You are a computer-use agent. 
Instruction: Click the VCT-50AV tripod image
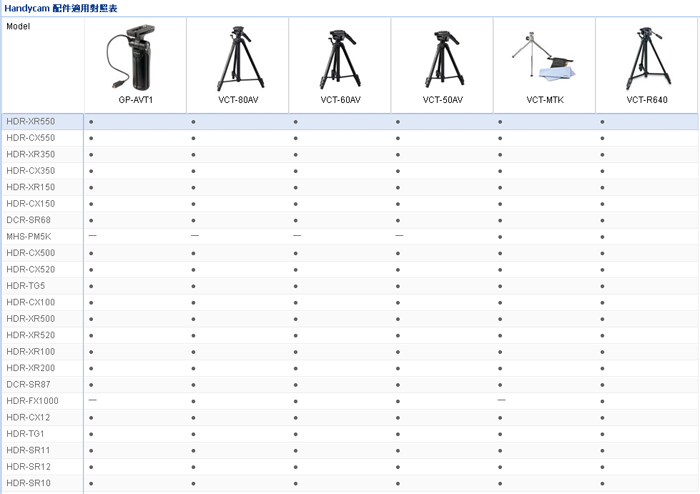tap(444, 59)
